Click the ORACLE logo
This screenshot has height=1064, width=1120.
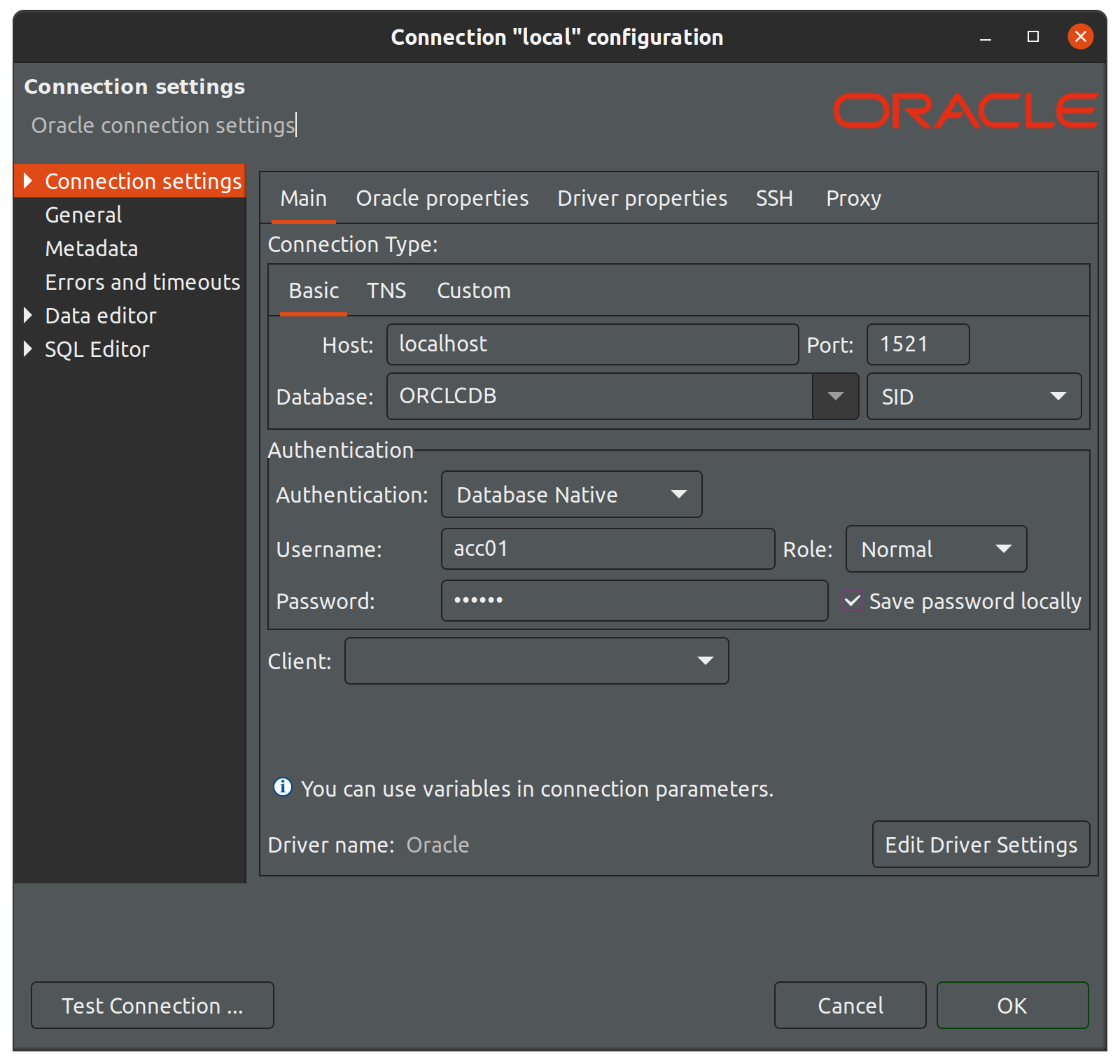pyautogui.click(x=965, y=110)
